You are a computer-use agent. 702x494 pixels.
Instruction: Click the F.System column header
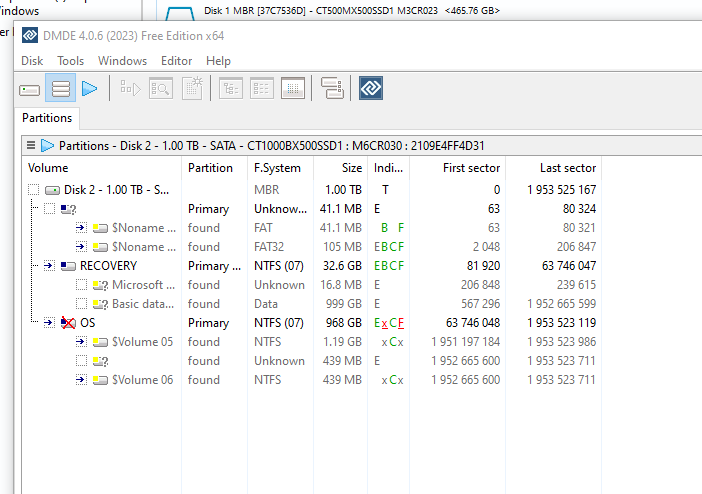280,168
